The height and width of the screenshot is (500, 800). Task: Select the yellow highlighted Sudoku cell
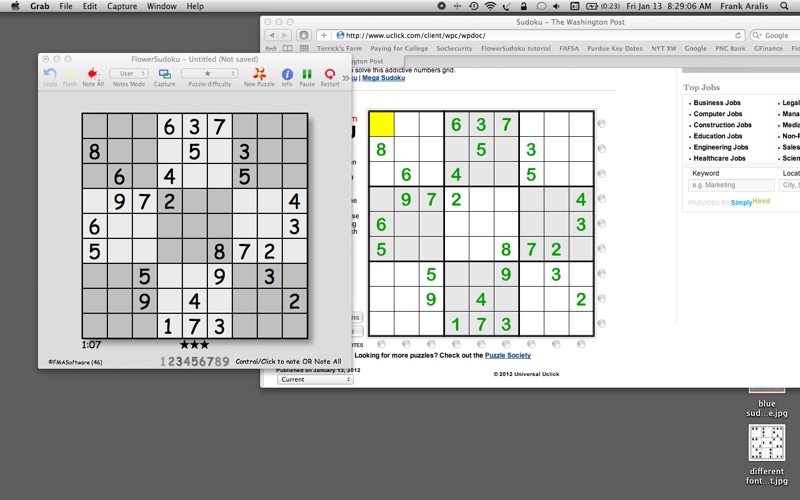(x=381, y=124)
